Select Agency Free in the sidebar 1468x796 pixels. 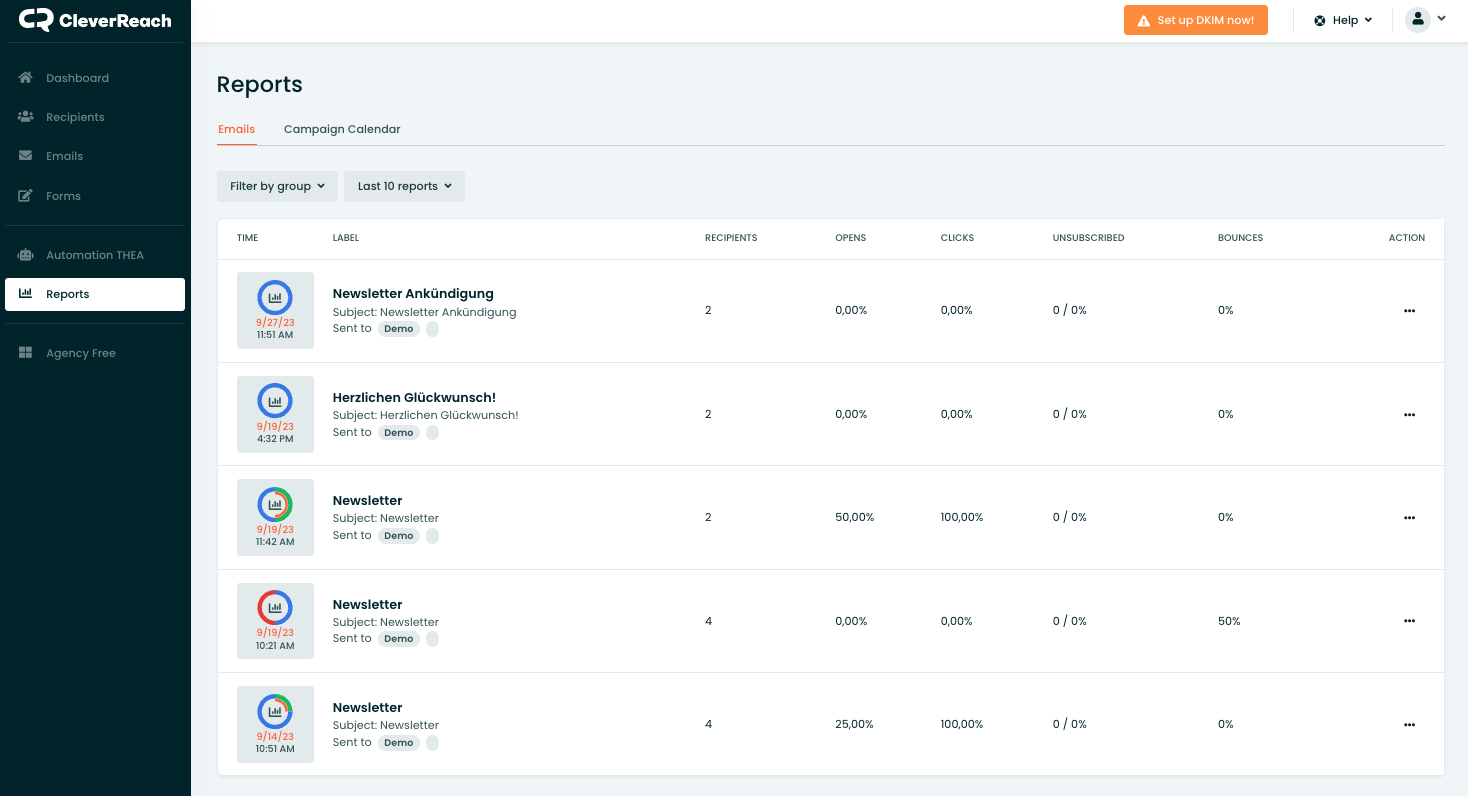(x=80, y=353)
